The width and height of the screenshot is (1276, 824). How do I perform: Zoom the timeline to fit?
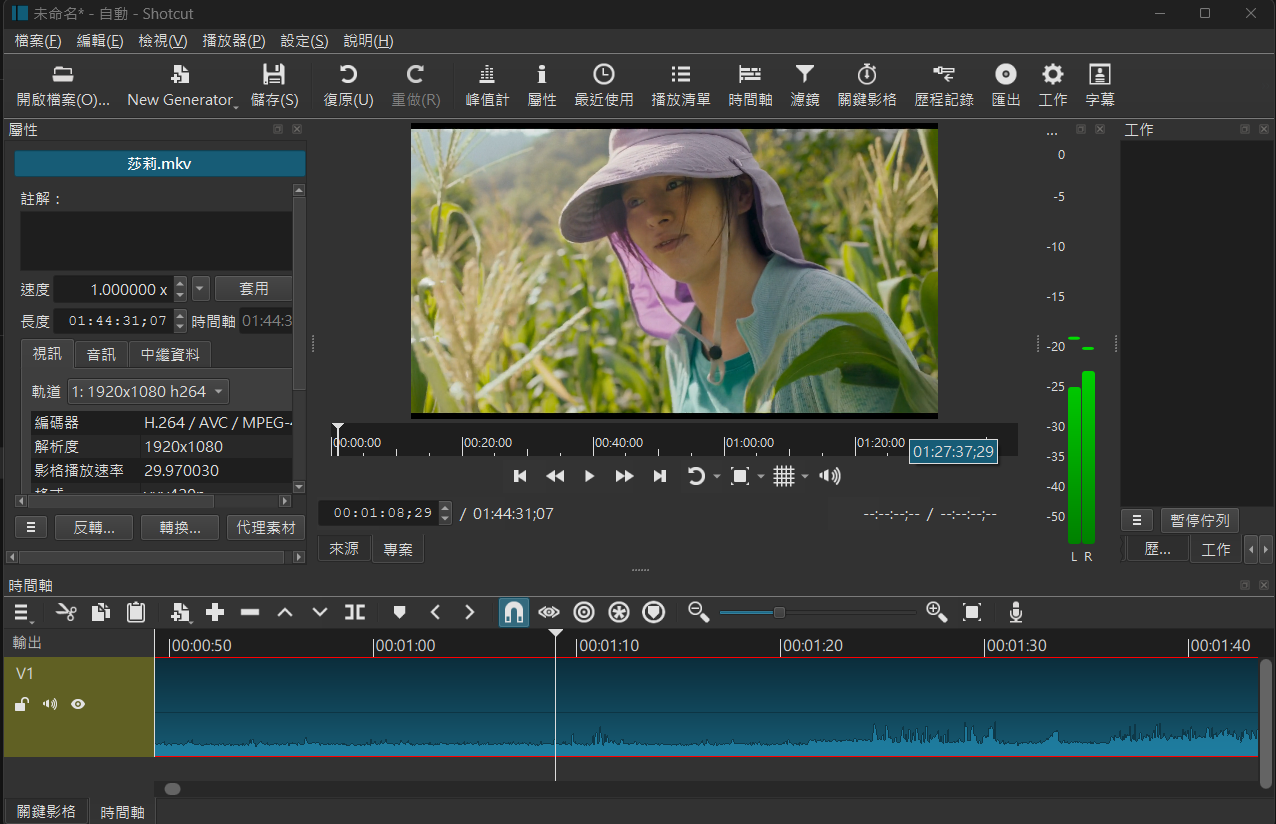(972, 612)
